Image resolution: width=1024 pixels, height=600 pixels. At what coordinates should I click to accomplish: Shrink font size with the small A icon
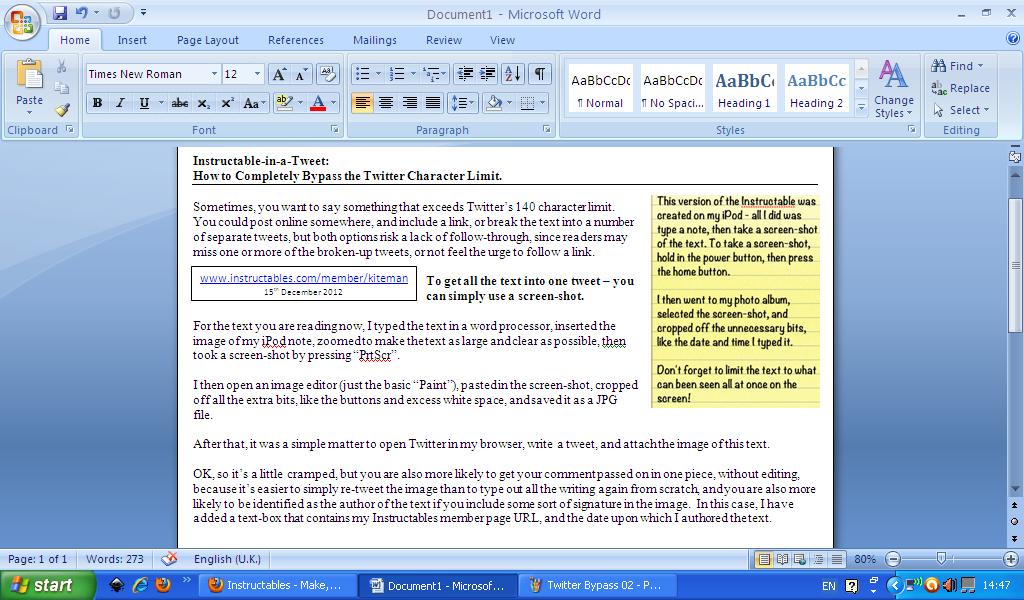[301, 74]
